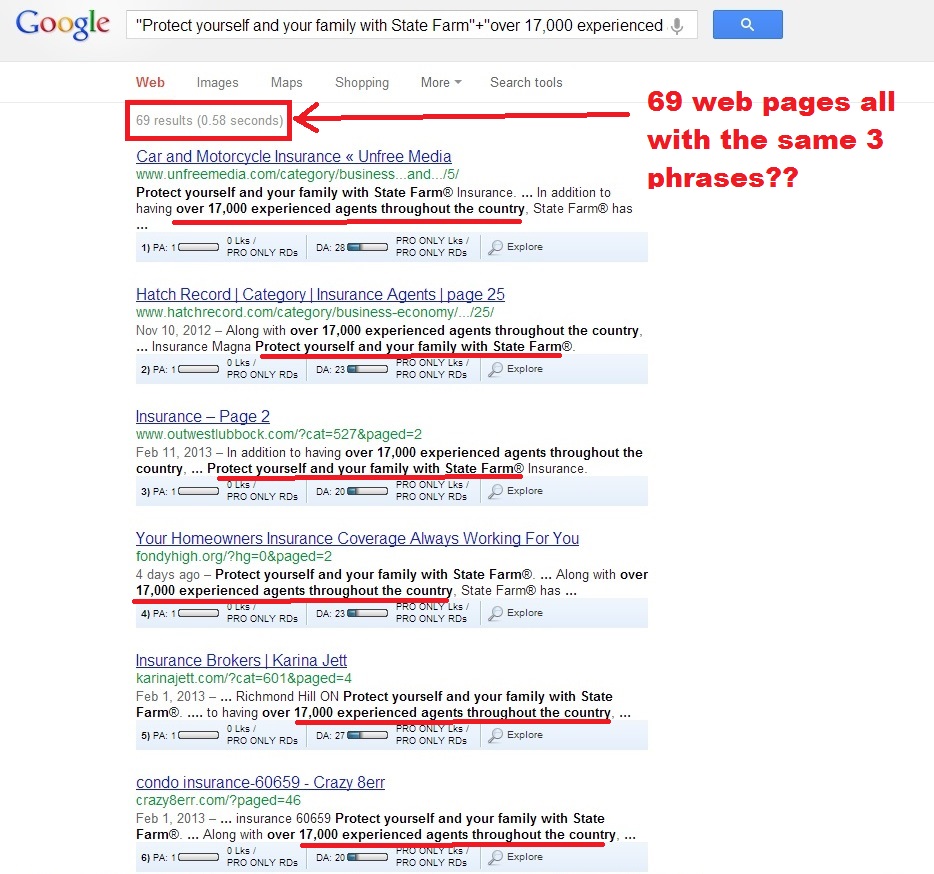Click the www.unfreemedia.com URL text

point(297,174)
